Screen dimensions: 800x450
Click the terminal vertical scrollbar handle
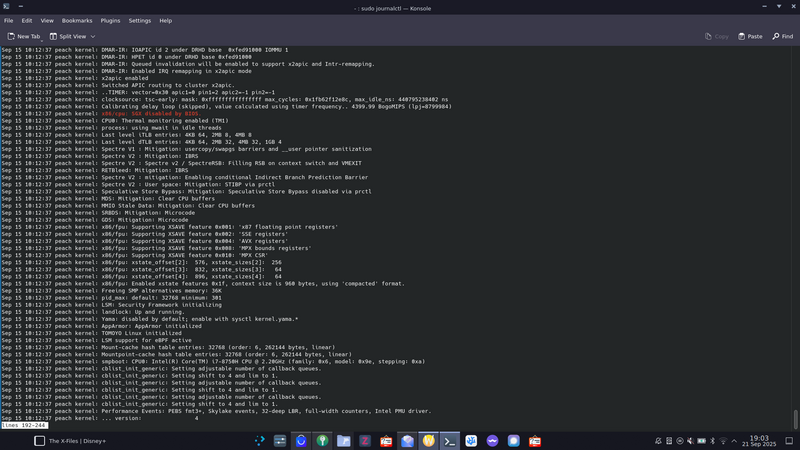795,419
